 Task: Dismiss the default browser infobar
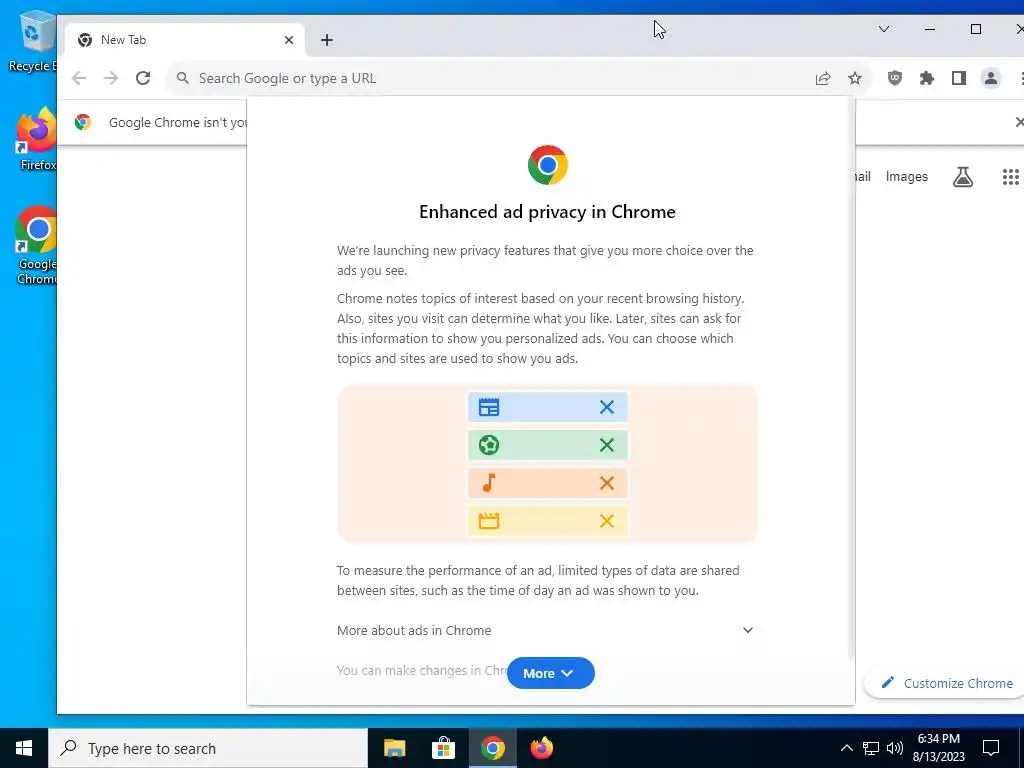coord(1019,122)
